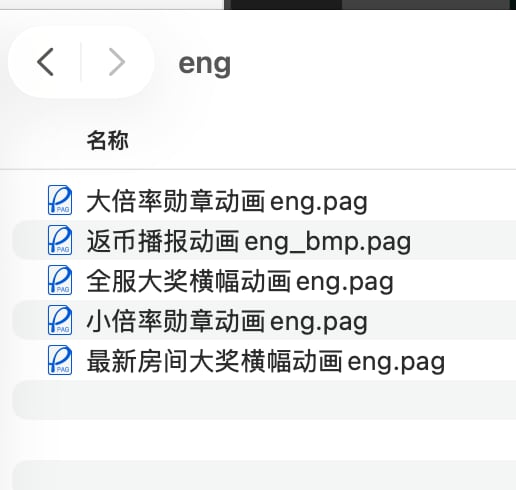Screen dimensions: 516x490
Task: Select file name 最新房间大奖横幅动画 eng.pag
Action: (x=266, y=361)
